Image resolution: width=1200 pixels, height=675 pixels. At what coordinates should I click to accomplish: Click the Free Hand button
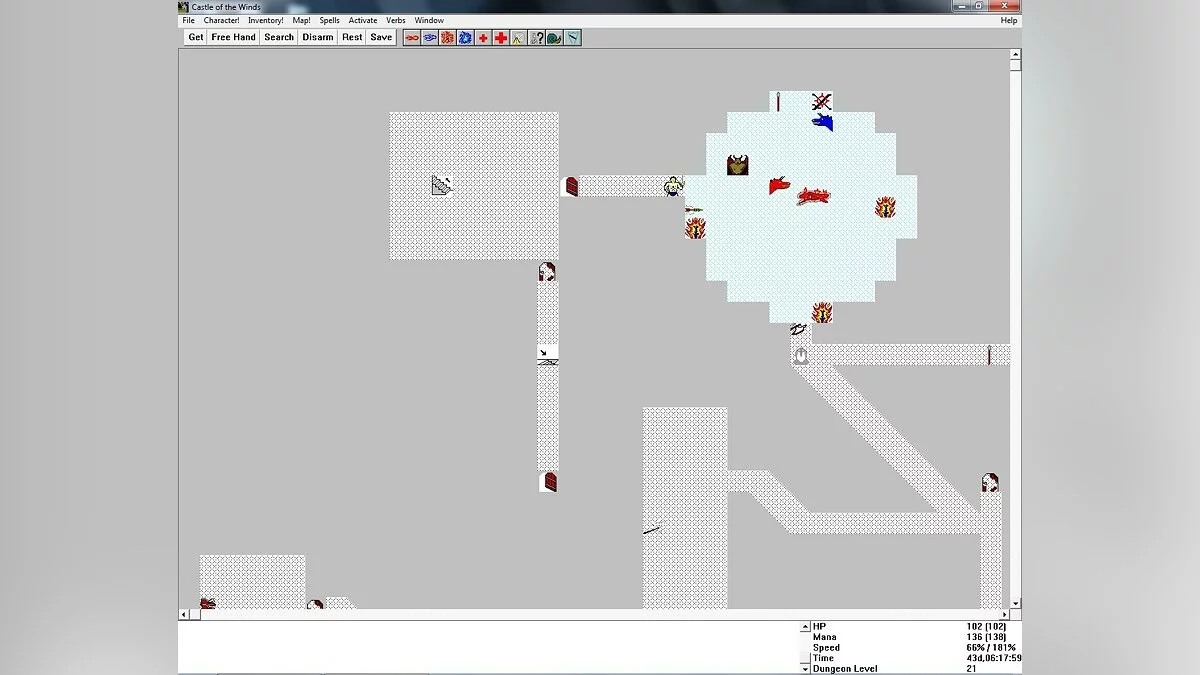tap(233, 37)
